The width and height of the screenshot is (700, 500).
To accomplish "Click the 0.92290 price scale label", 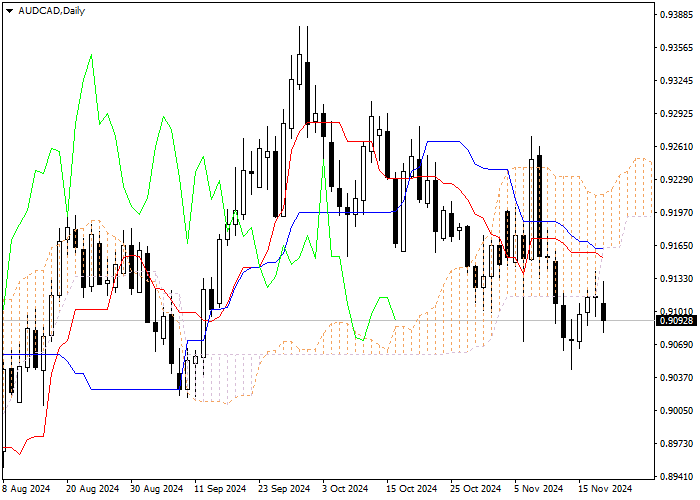I will [676, 179].
